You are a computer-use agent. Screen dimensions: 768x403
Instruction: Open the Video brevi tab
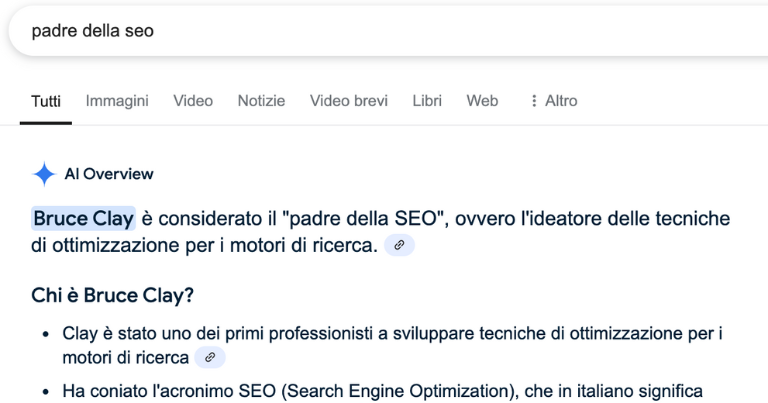click(x=349, y=101)
